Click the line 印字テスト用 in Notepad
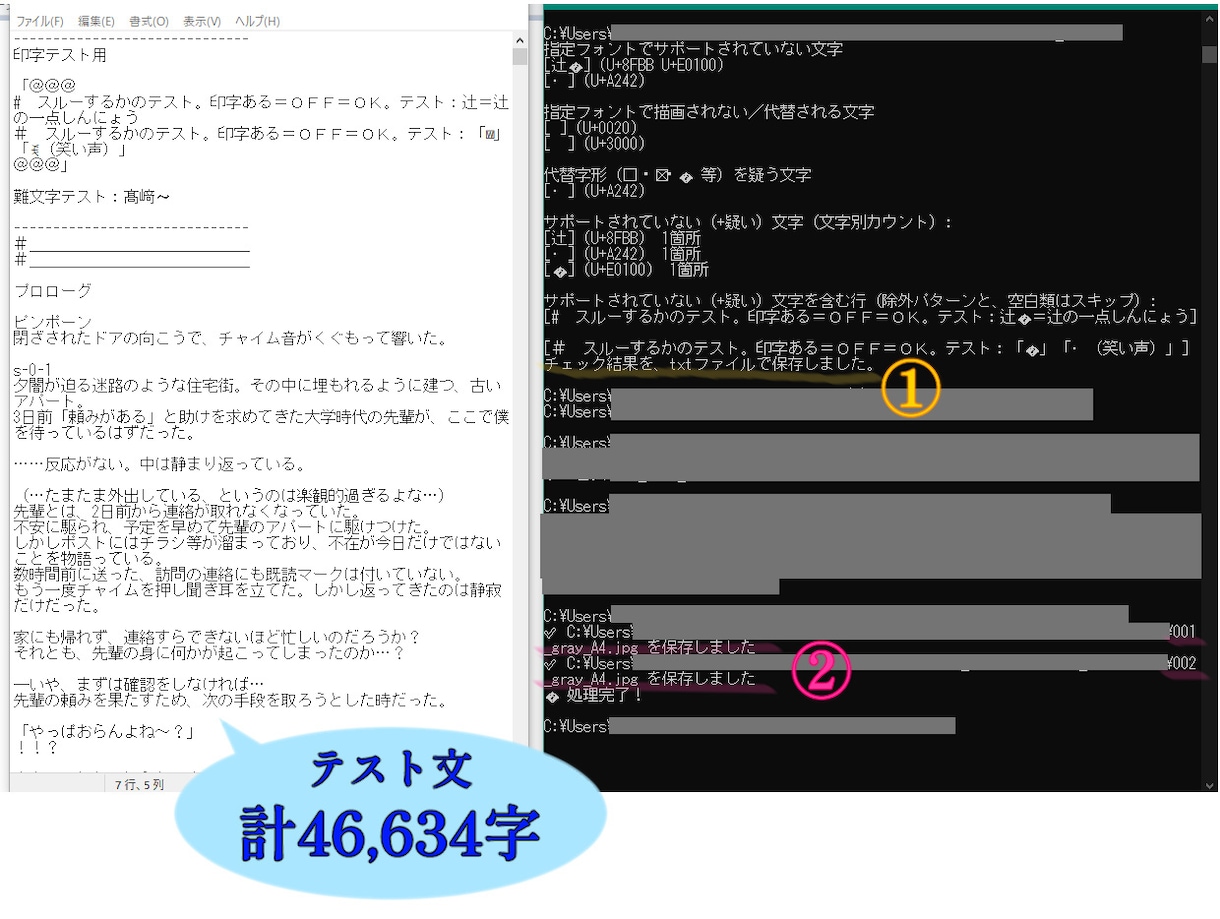1220x919 pixels. point(60,56)
